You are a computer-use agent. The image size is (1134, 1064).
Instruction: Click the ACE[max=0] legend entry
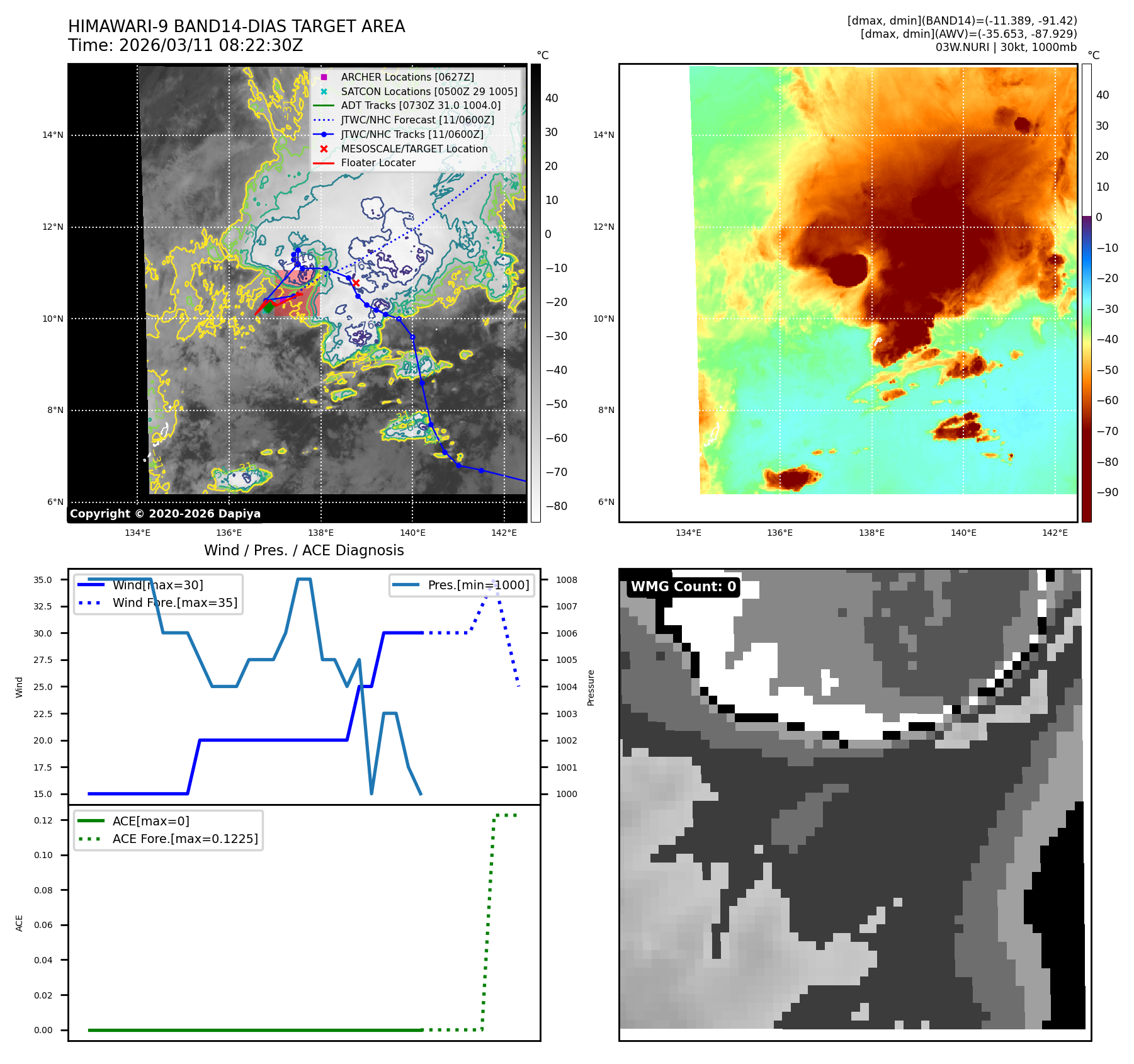tap(150, 821)
